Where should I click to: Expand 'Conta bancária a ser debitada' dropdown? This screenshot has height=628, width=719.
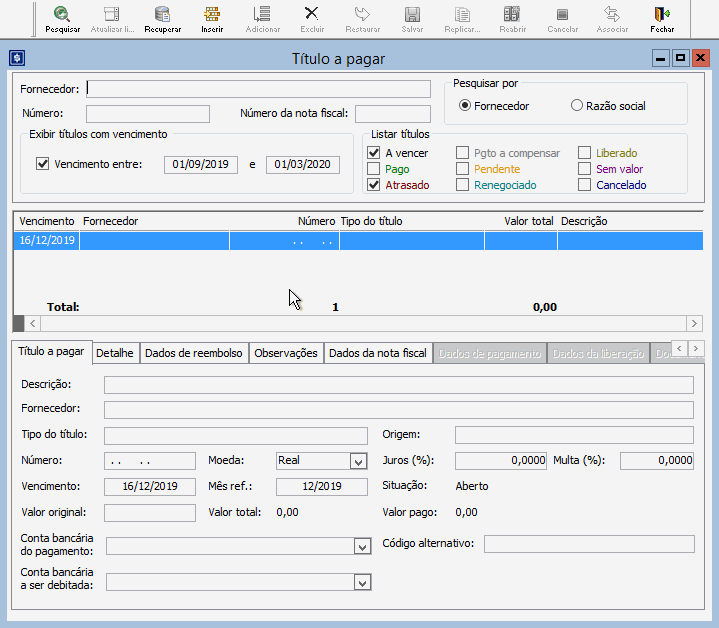click(x=362, y=582)
